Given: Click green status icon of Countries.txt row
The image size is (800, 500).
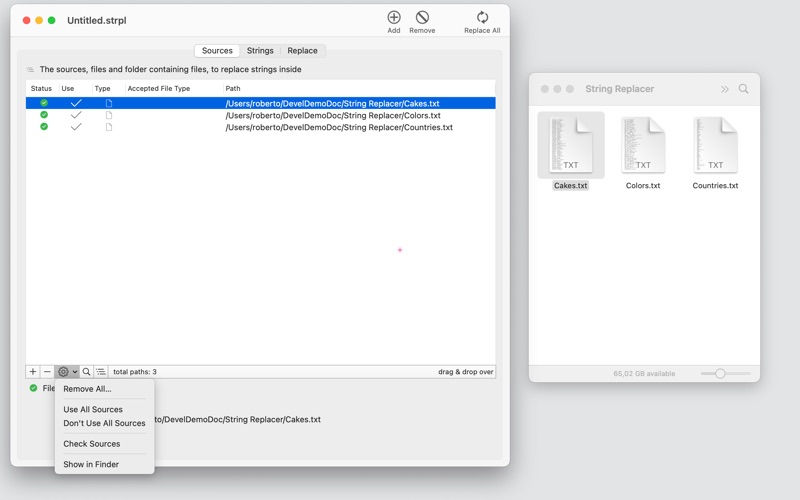Looking at the screenshot, I should [x=44, y=127].
